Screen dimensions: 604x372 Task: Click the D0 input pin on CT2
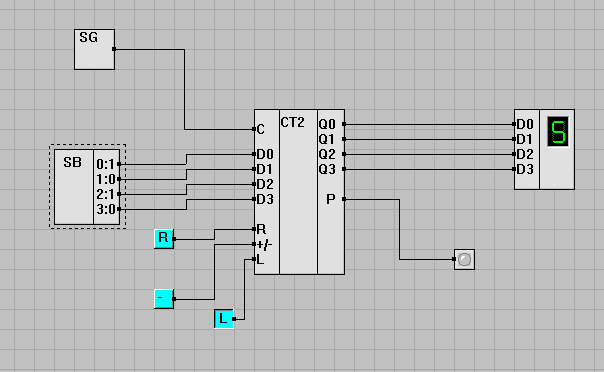click(254, 154)
